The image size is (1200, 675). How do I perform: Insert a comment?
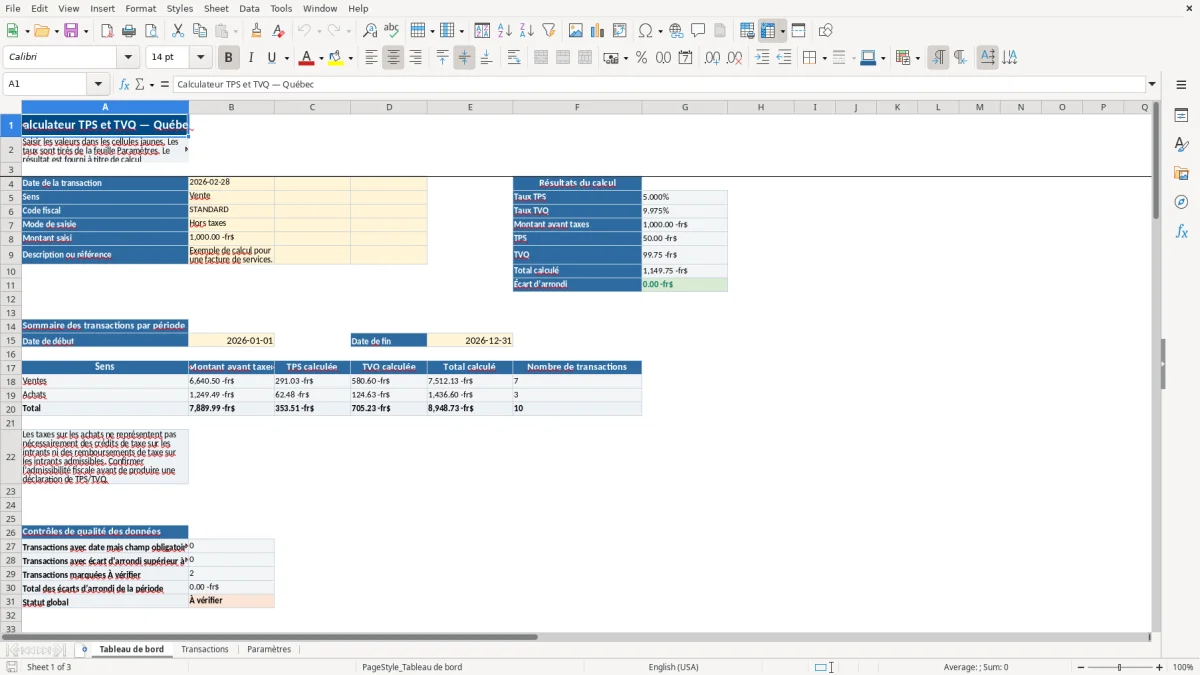click(x=698, y=31)
